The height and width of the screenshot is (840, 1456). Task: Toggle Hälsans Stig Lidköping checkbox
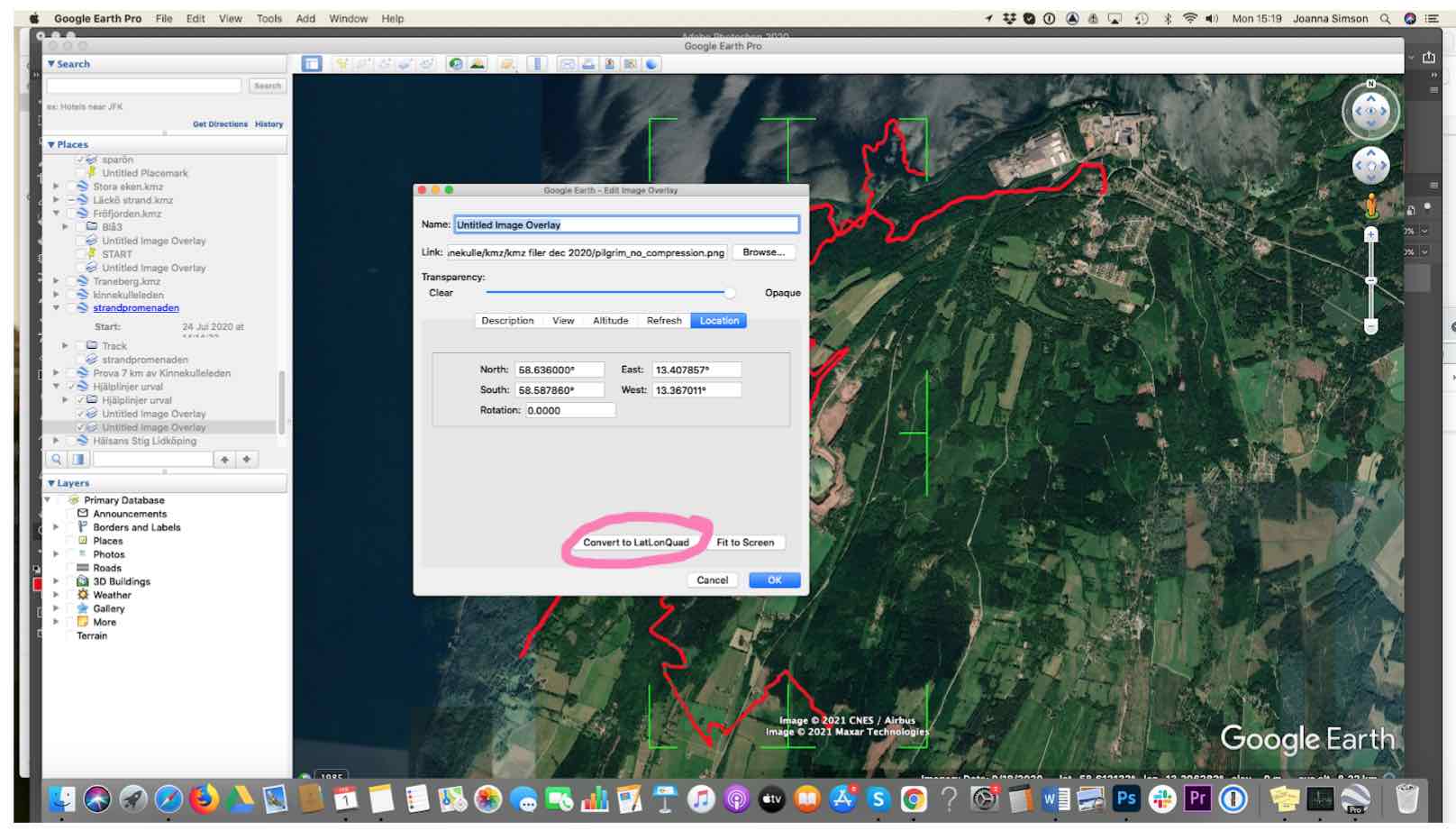tap(71, 441)
